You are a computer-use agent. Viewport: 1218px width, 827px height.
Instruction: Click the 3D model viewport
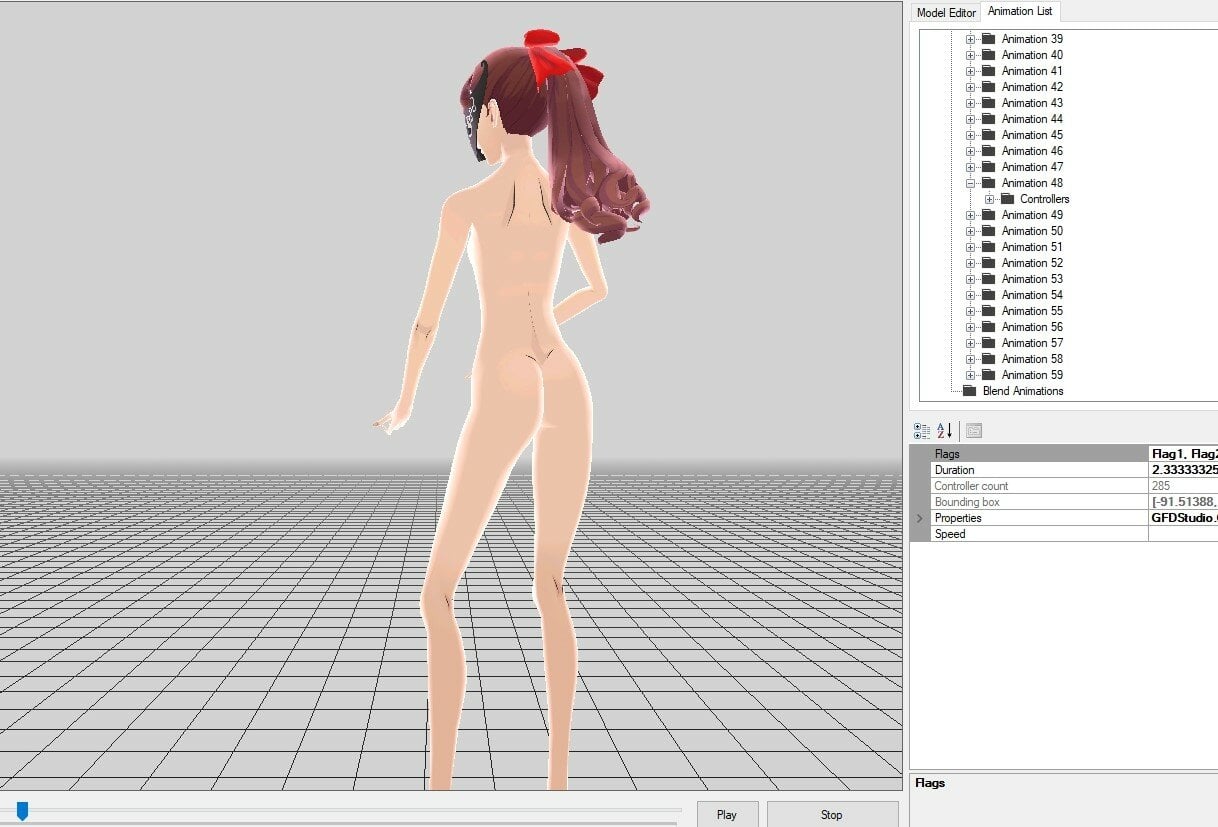click(451, 396)
